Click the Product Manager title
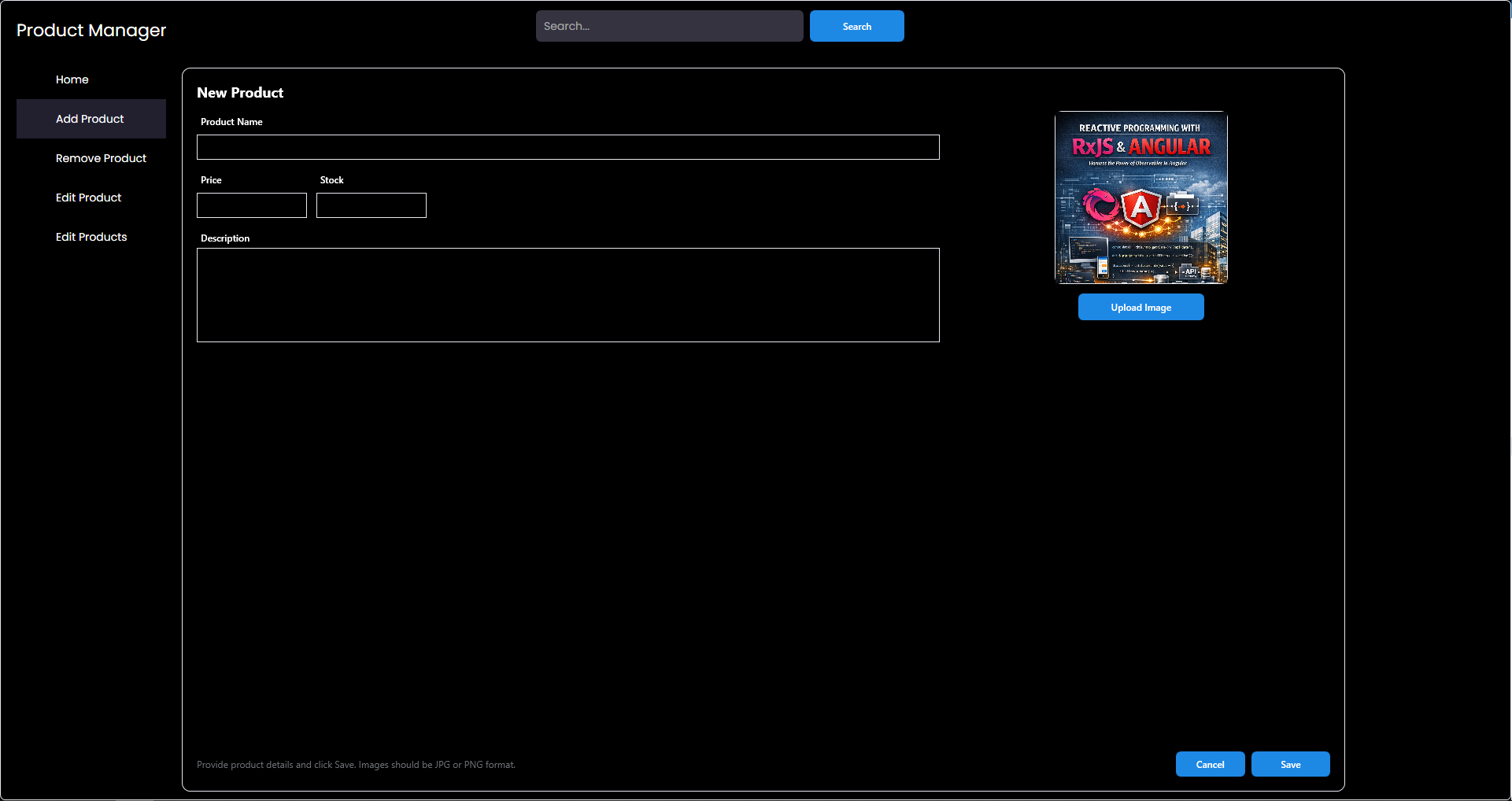The image size is (1512, 801). 91,30
